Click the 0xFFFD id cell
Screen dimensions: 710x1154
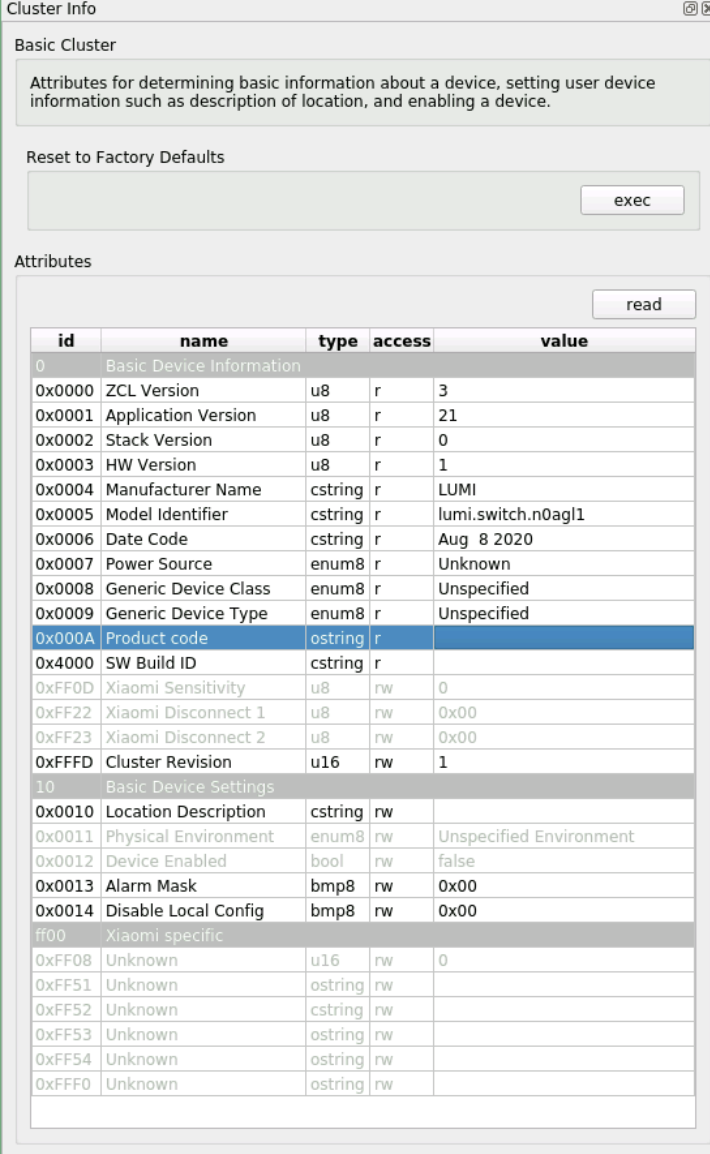(66, 762)
